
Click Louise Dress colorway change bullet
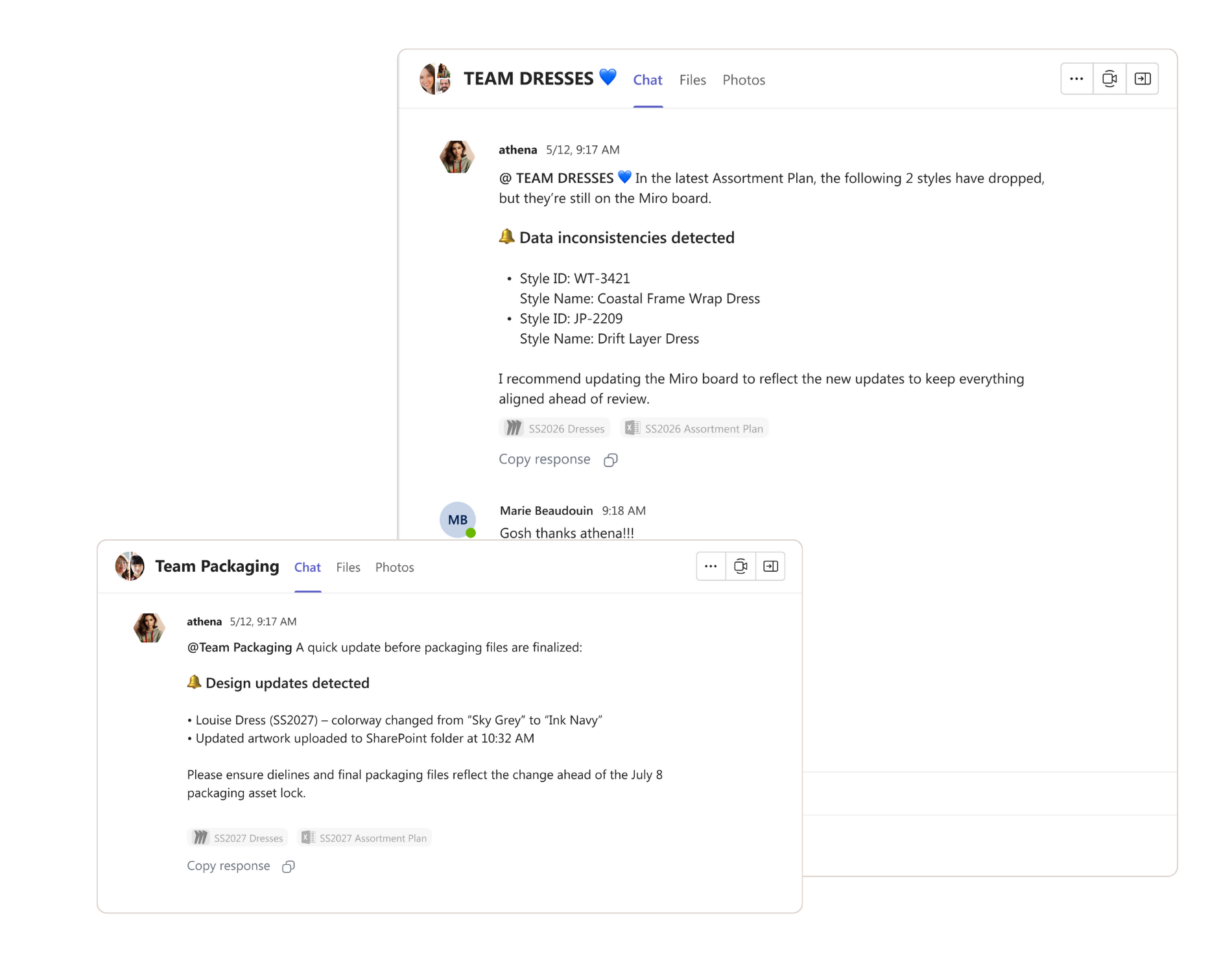point(395,720)
